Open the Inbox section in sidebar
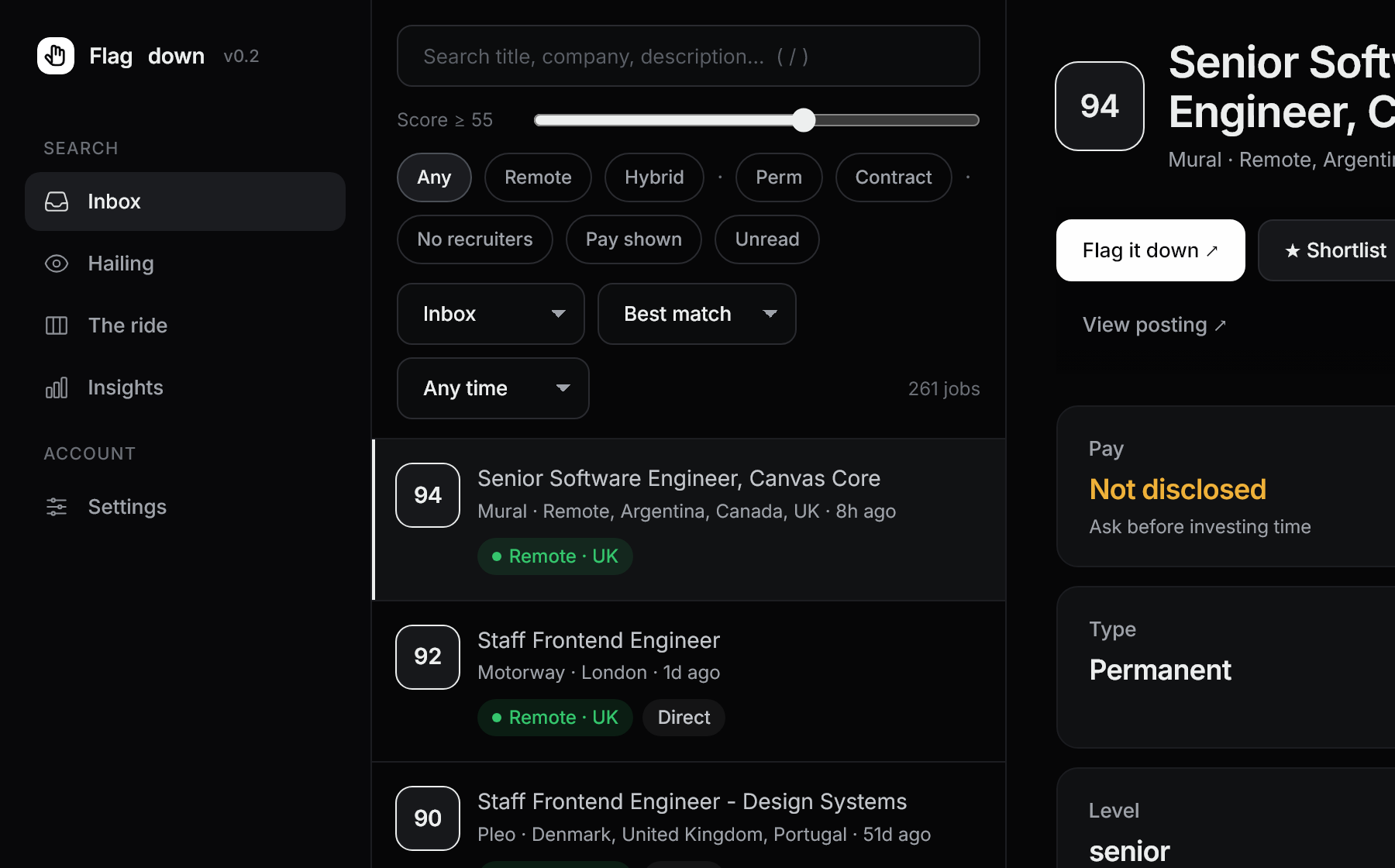The height and width of the screenshot is (868, 1395). (x=185, y=201)
